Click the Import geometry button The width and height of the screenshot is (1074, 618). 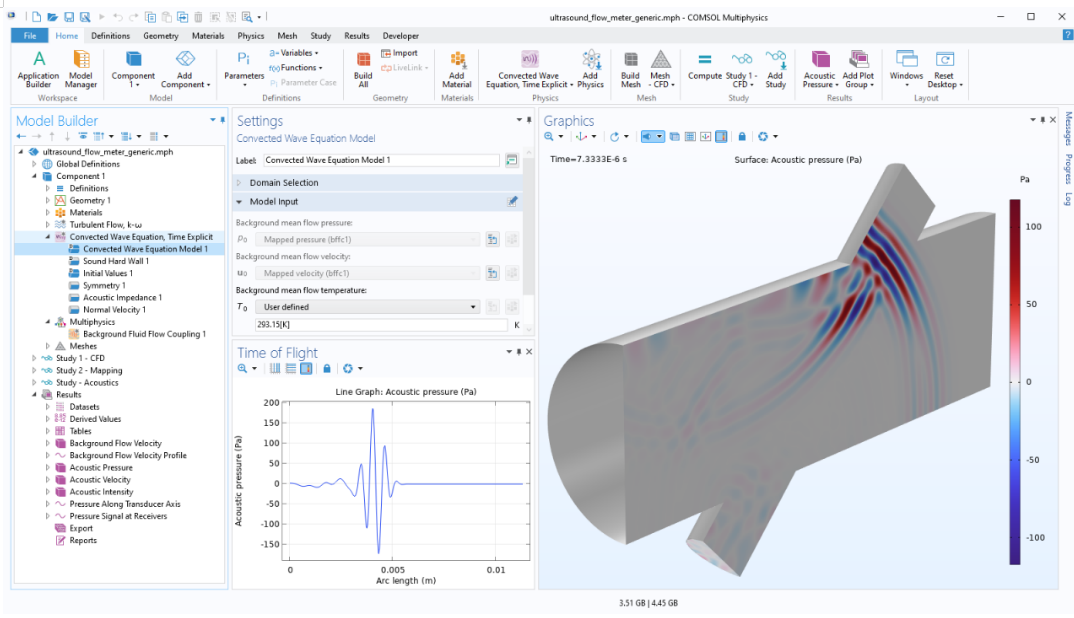[x=399, y=53]
